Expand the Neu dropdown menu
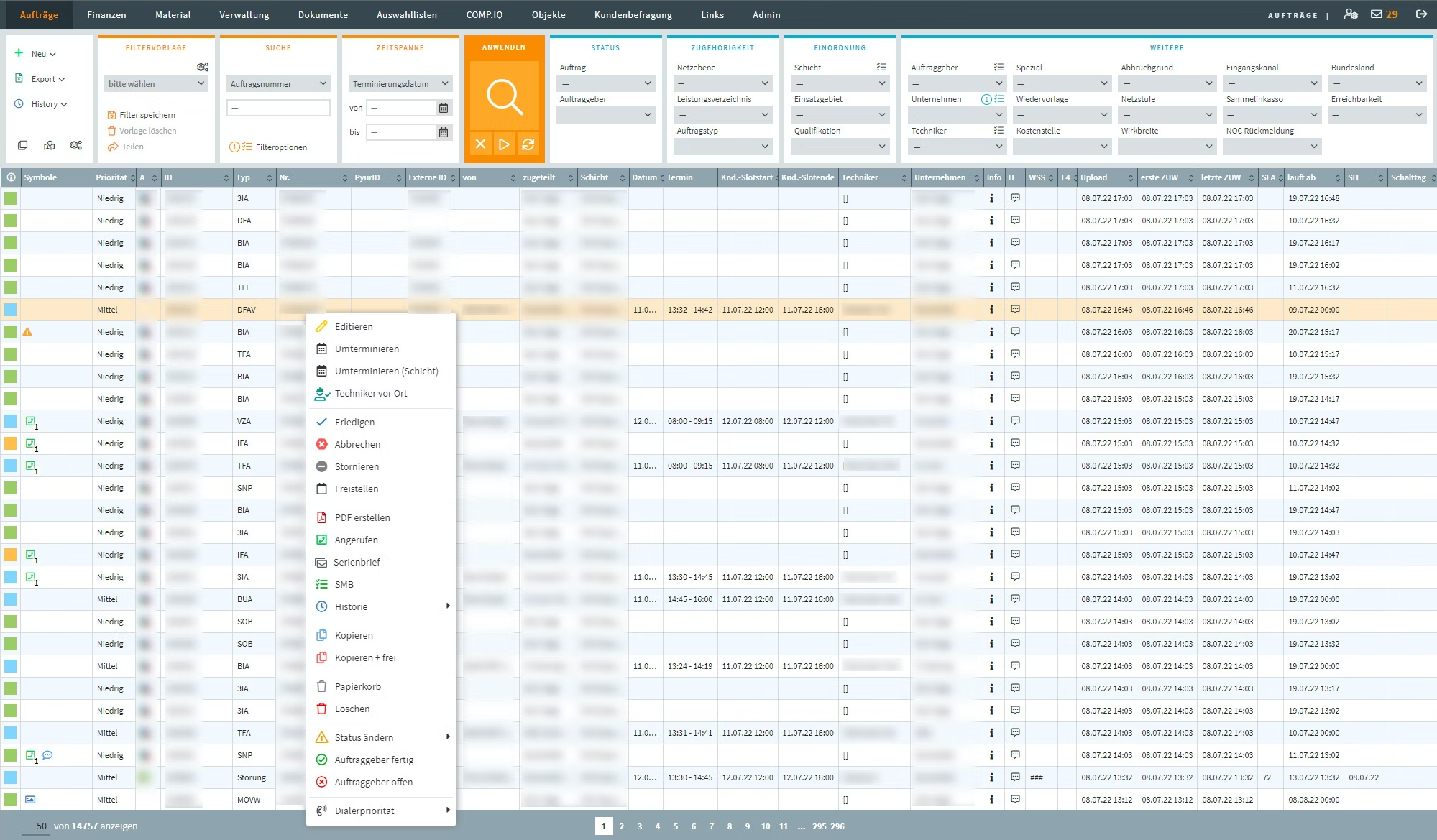Image resolution: width=1437 pixels, height=840 pixels. click(42, 54)
